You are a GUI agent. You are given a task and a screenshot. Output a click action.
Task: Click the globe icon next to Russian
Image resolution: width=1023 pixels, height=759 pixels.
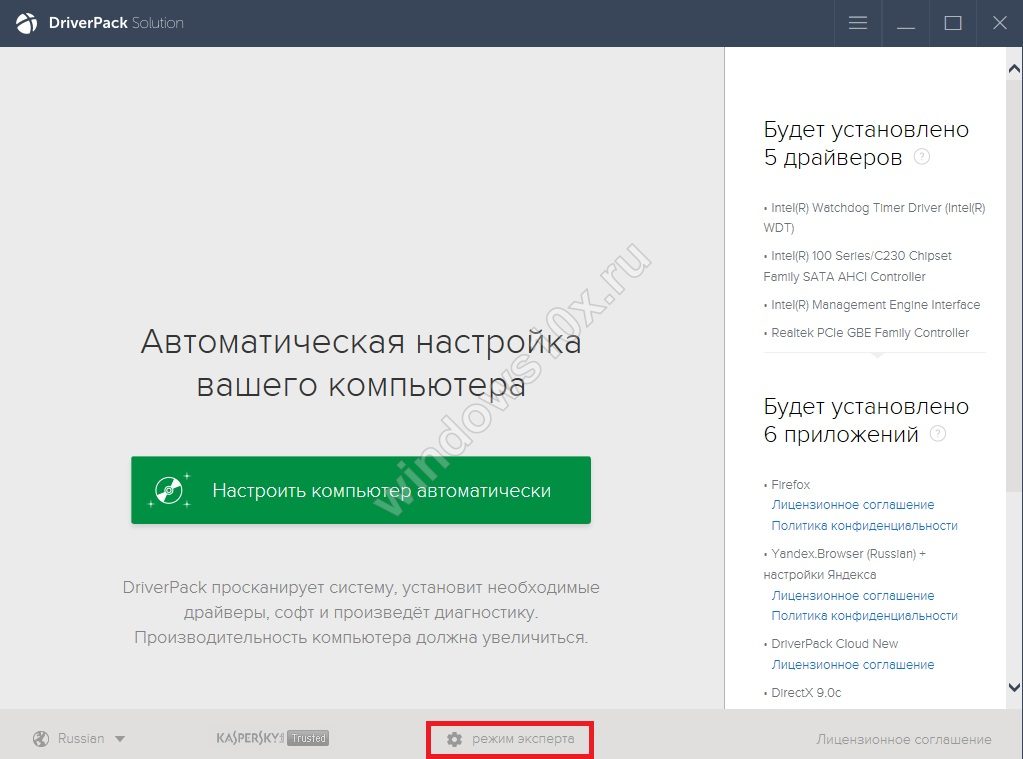[x=41, y=739]
